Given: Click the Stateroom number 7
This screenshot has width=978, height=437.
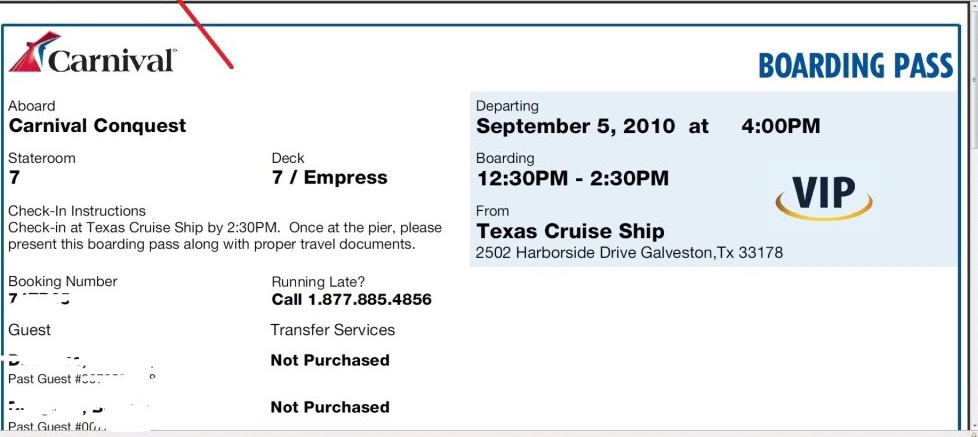Looking at the screenshot, I should pyautogui.click(x=14, y=178).
